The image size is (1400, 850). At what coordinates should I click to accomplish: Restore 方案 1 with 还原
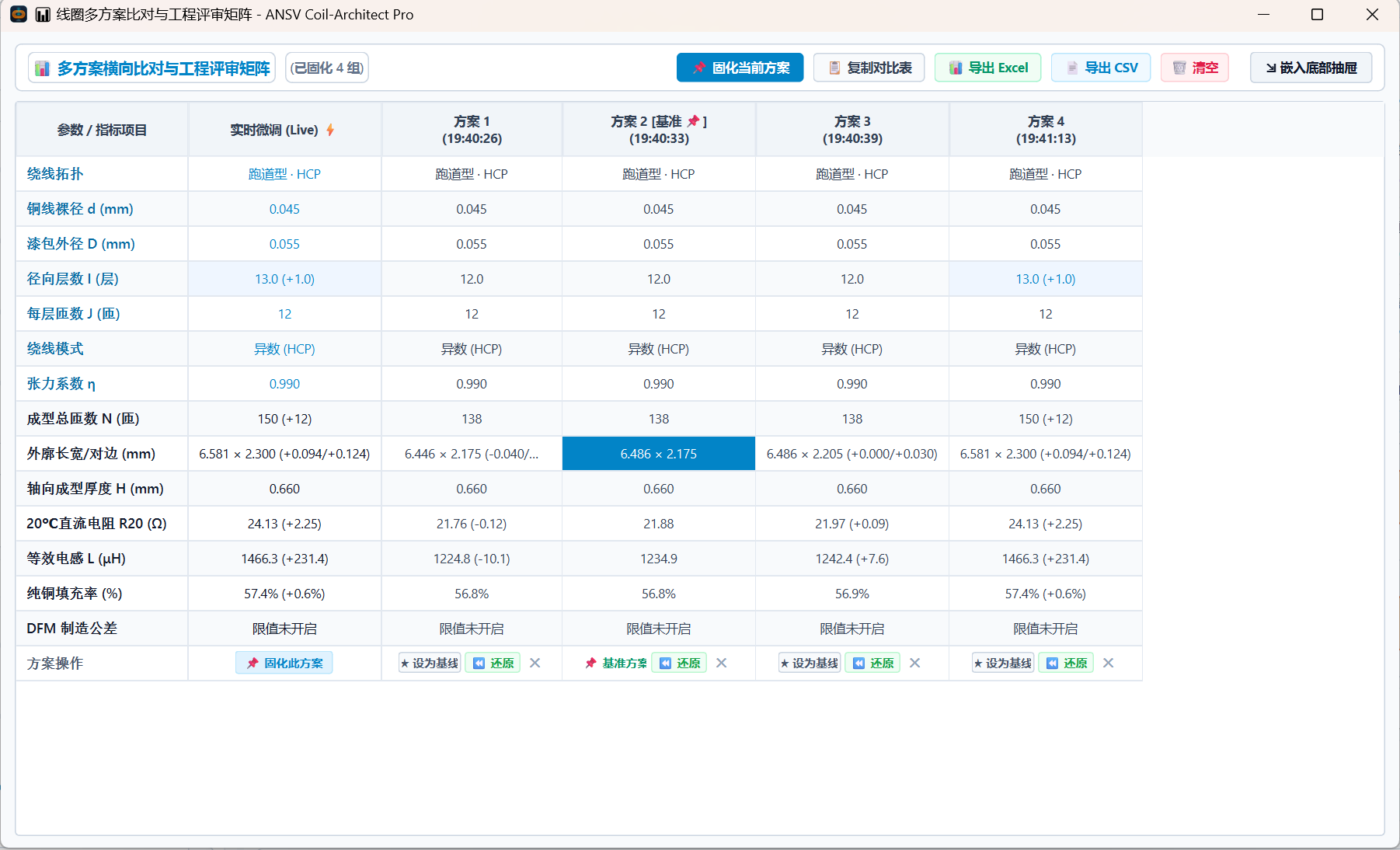point(493,663)
